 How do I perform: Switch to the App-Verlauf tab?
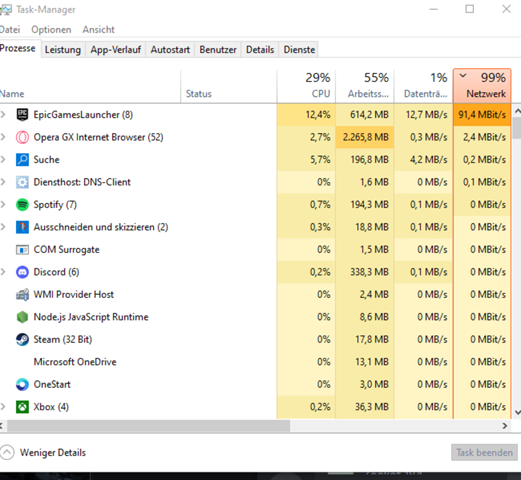point(116,50)
